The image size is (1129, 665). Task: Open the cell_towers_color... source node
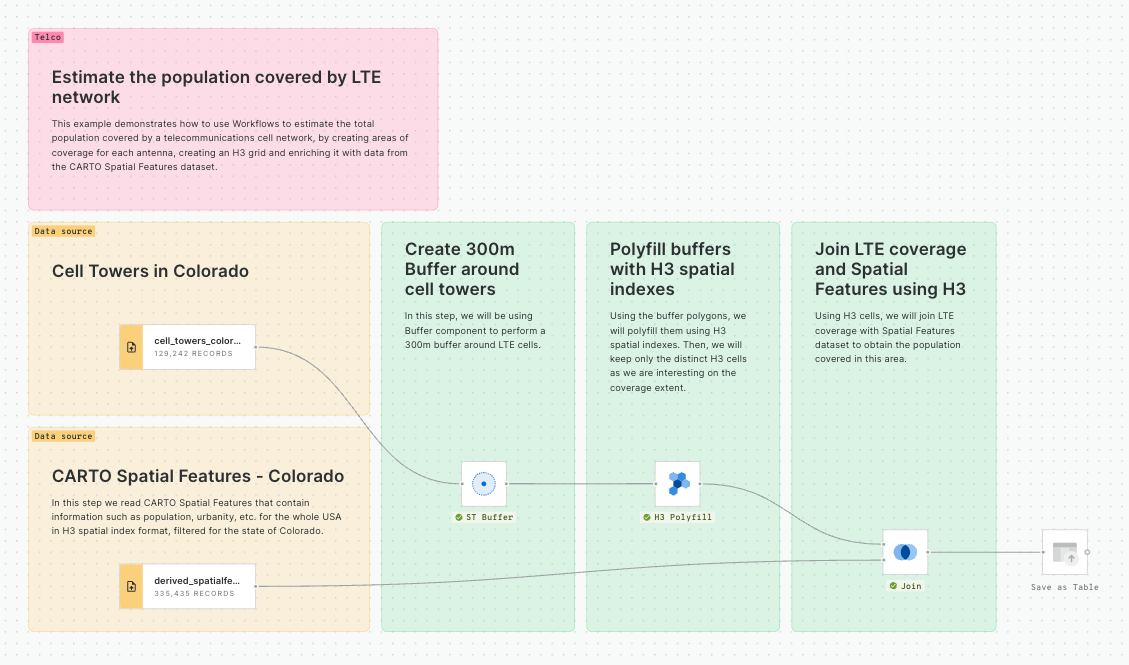[x=187, y=347]
